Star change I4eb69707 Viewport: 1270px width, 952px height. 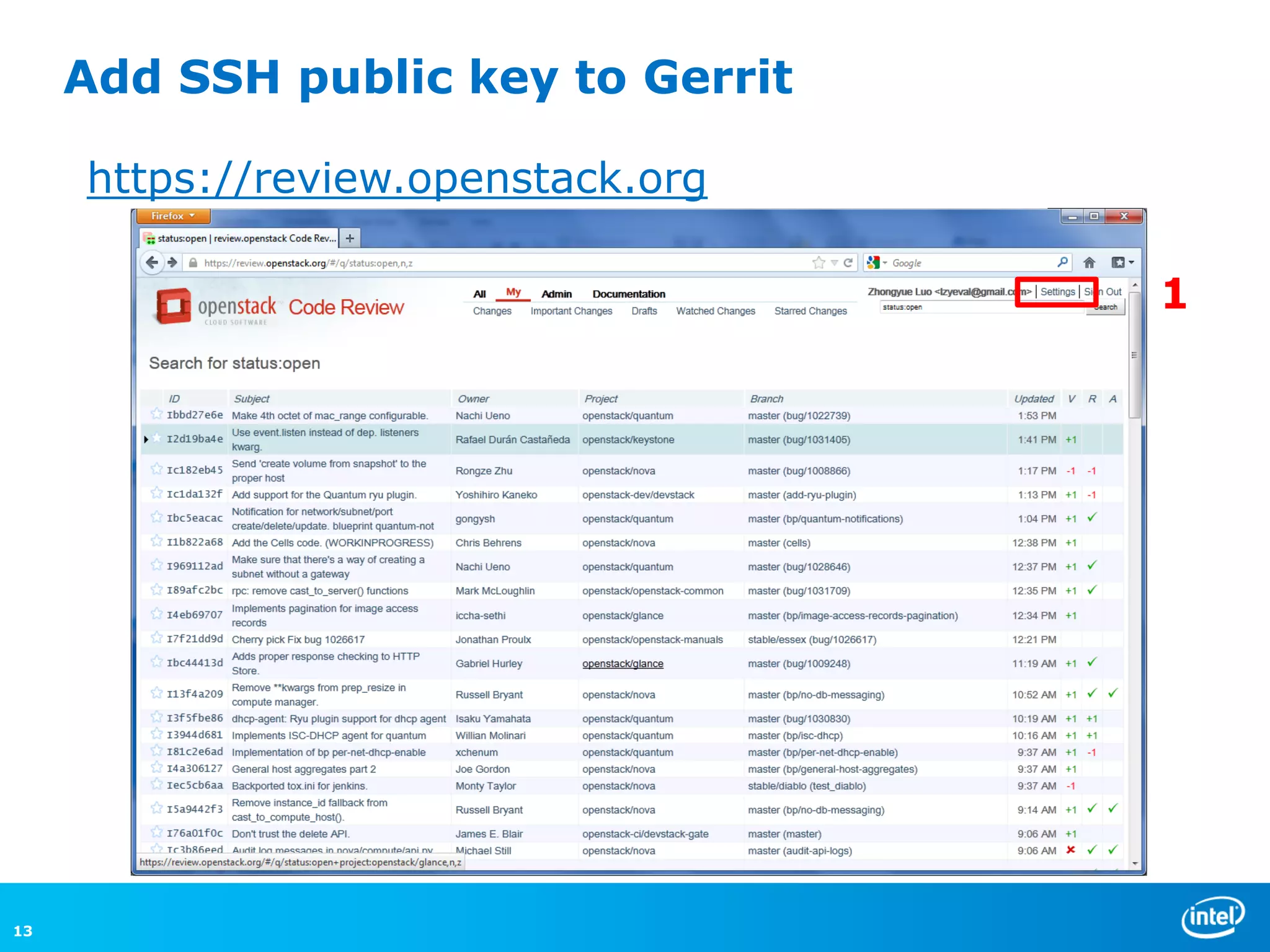(157, 614)
